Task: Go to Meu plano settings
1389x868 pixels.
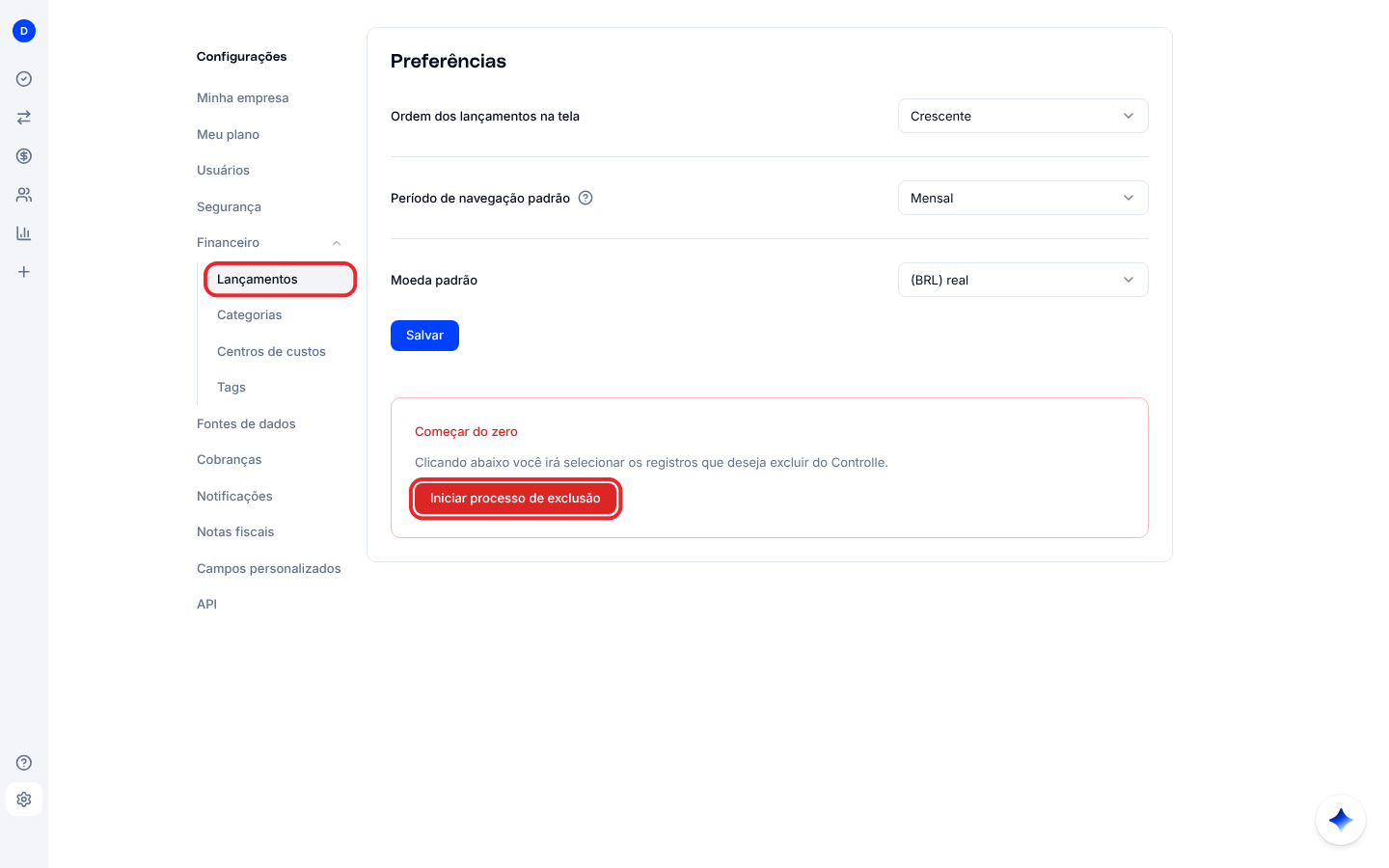Action: pyautogui.click(x=229, y=135)
